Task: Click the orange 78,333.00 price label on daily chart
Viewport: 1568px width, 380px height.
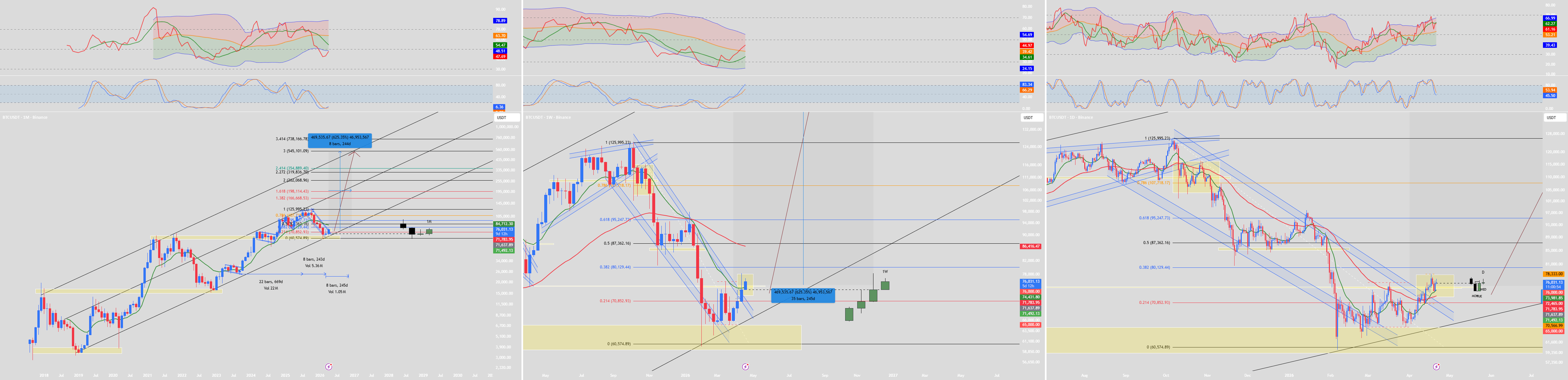Action: click(x=1554, y=274)
